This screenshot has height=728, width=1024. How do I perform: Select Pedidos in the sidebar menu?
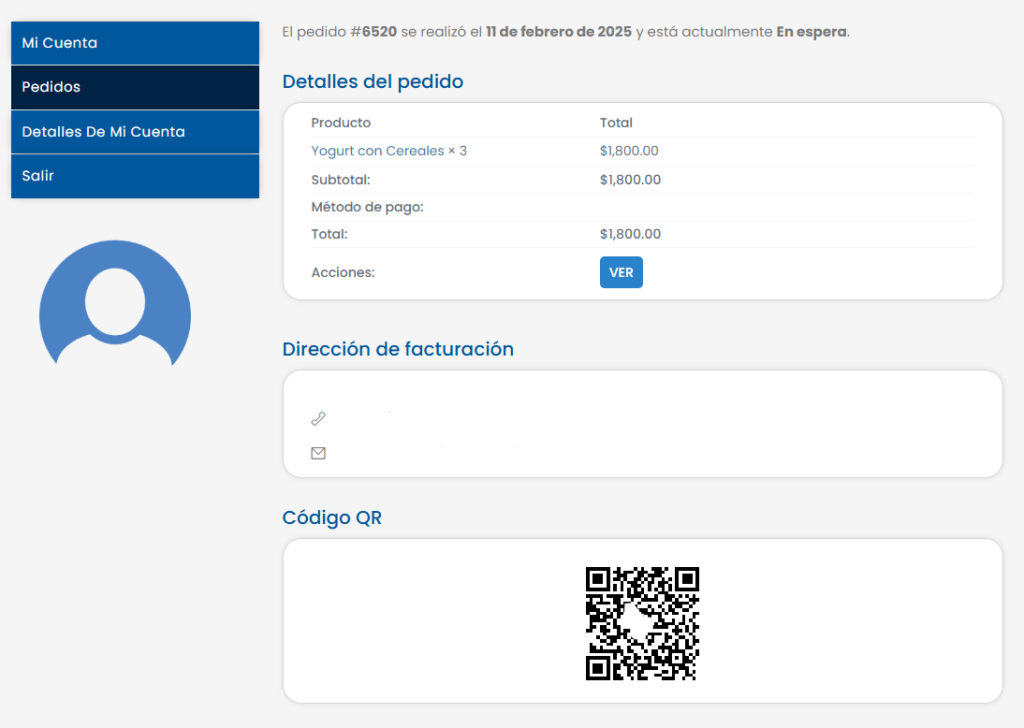click(x=135, y=87)
